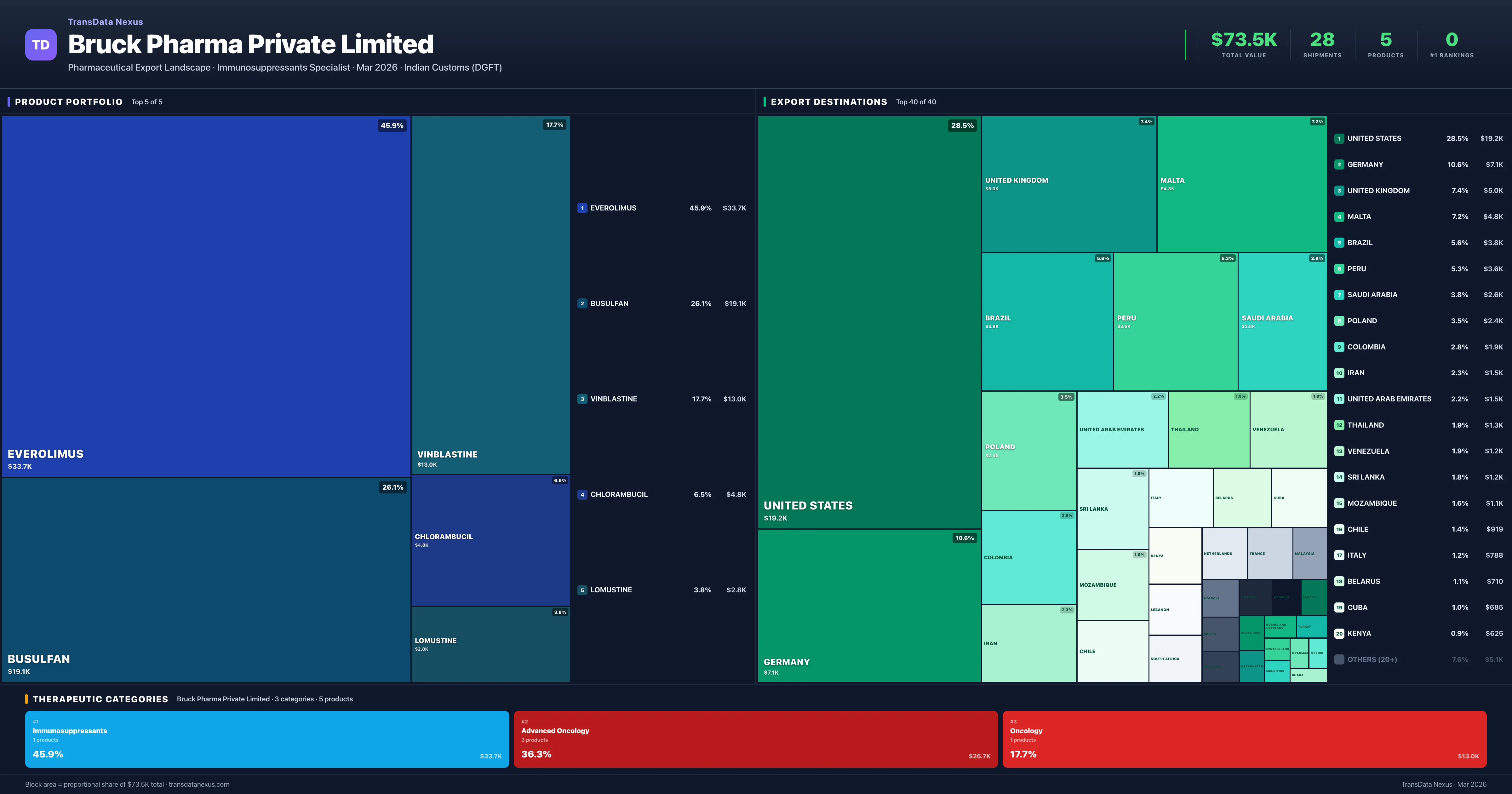Click the rank 5 badge beside LOMUSTINE

pyautogui.click(x=582, y=590)
